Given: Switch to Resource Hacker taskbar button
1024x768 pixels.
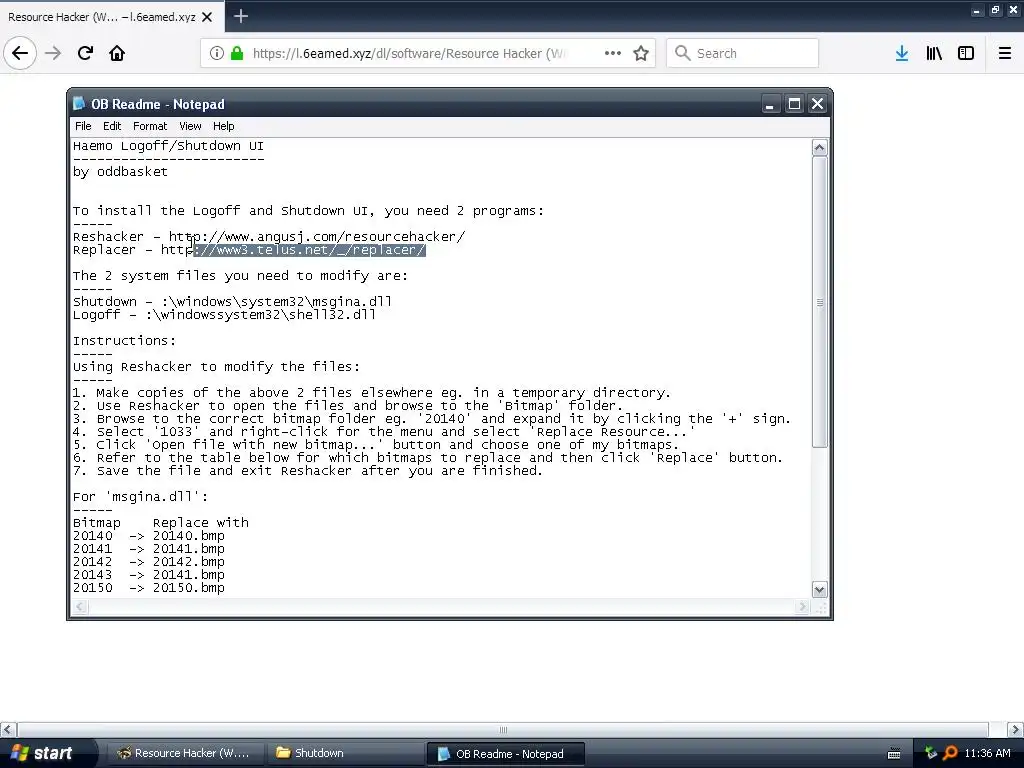Looking at the screenshot, I should (183, 753).
